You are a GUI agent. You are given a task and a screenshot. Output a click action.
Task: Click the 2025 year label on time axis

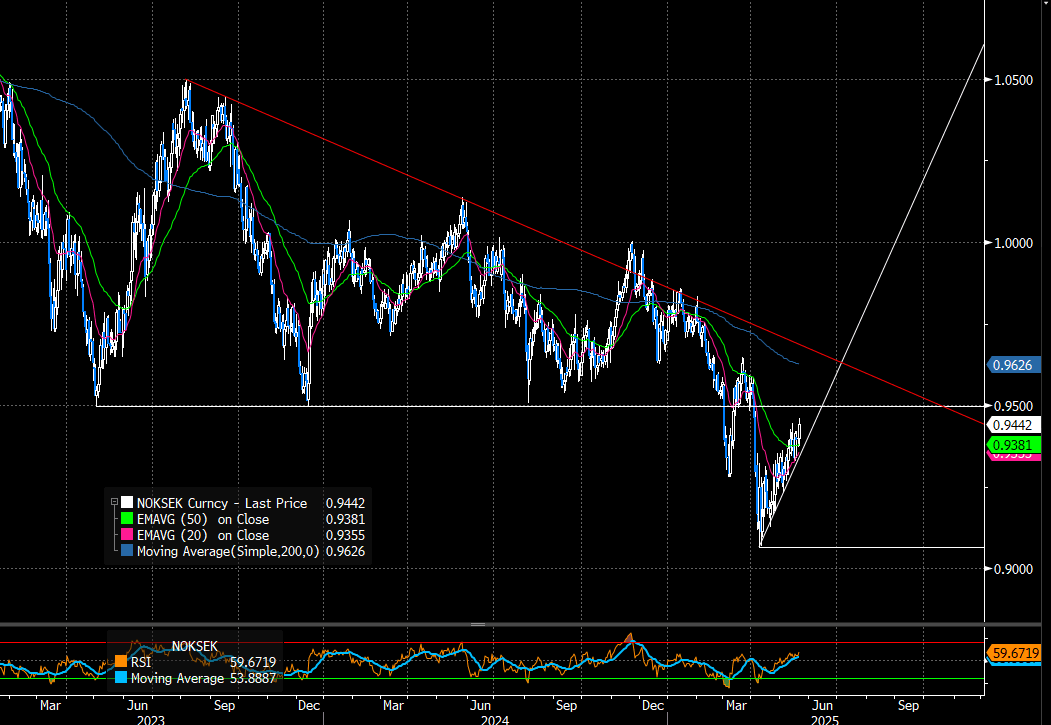[824, 718]
